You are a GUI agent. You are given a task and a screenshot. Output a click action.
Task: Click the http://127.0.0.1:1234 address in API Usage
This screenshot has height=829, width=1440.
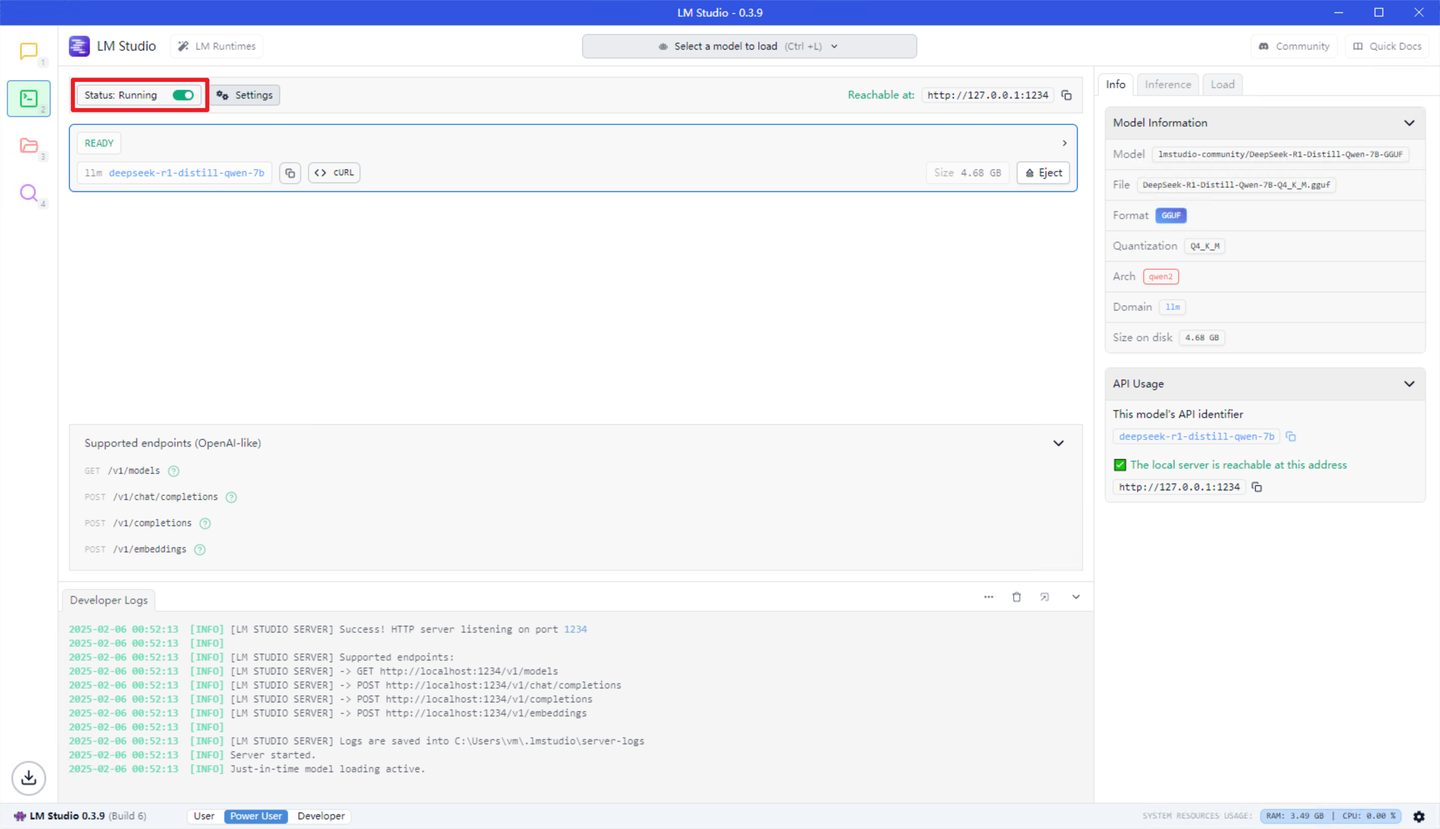tap(1179, 487)
